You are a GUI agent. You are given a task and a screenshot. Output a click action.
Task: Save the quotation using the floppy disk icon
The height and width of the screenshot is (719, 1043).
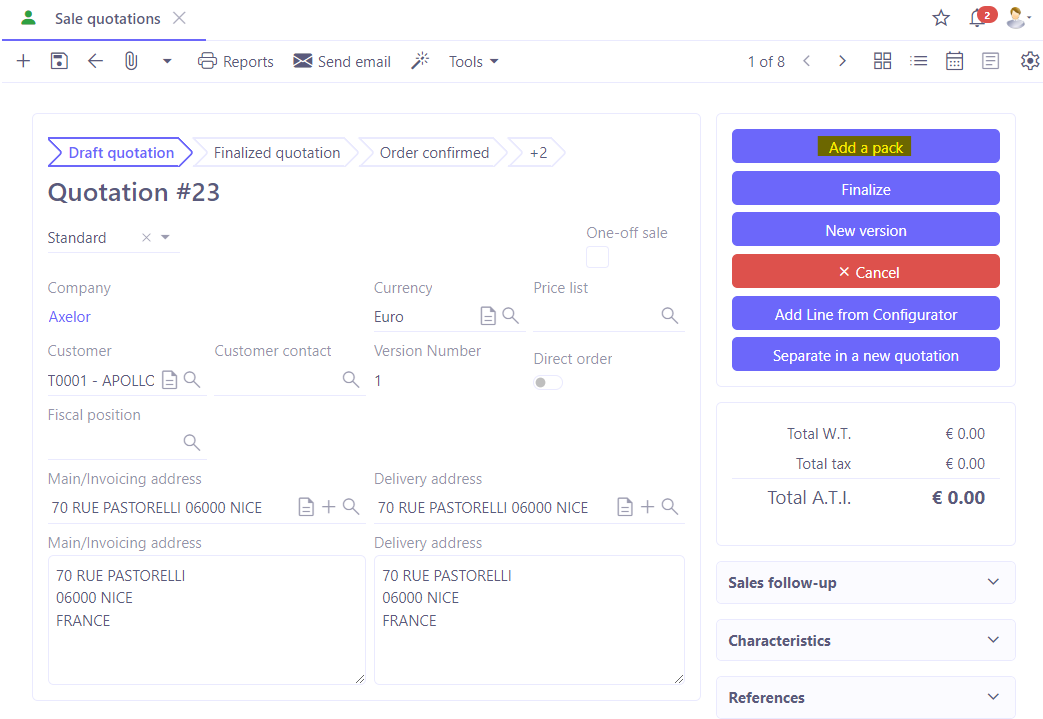[x=58, y=61]
